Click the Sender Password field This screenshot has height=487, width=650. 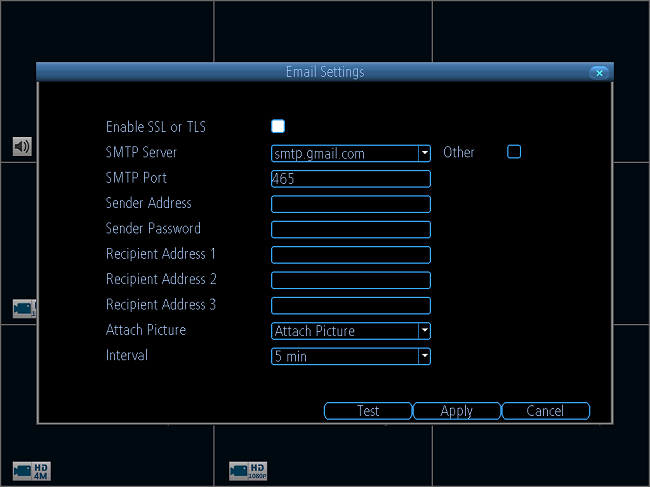351,229
